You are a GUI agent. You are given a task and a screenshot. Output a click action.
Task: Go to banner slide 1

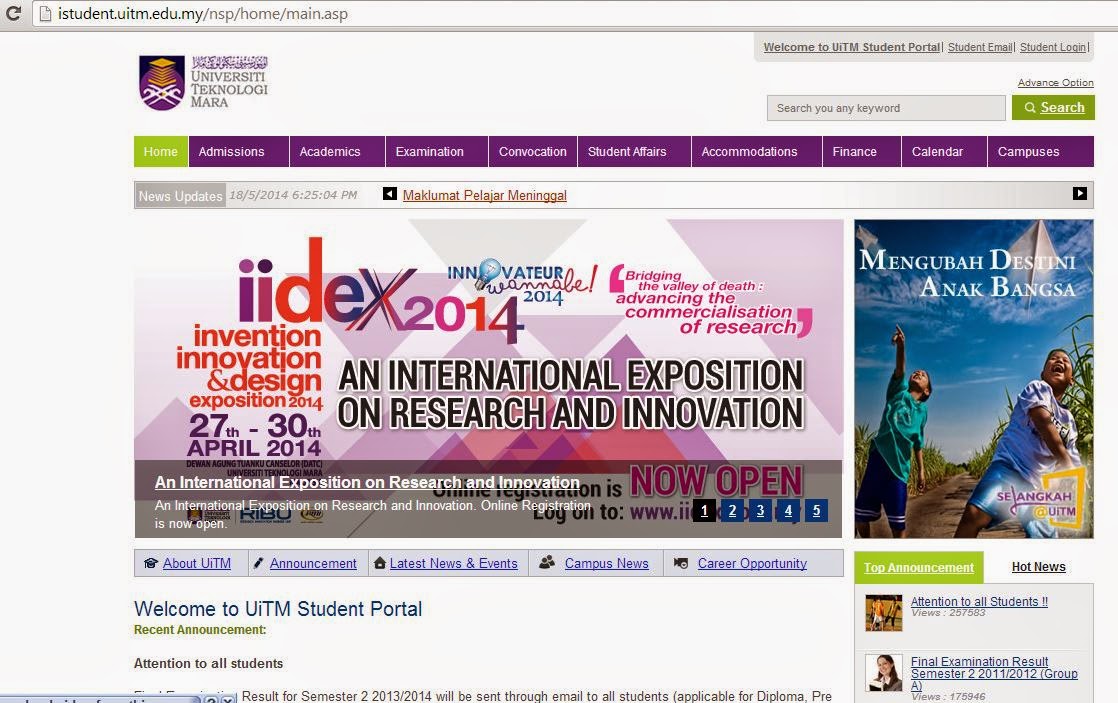704,510
